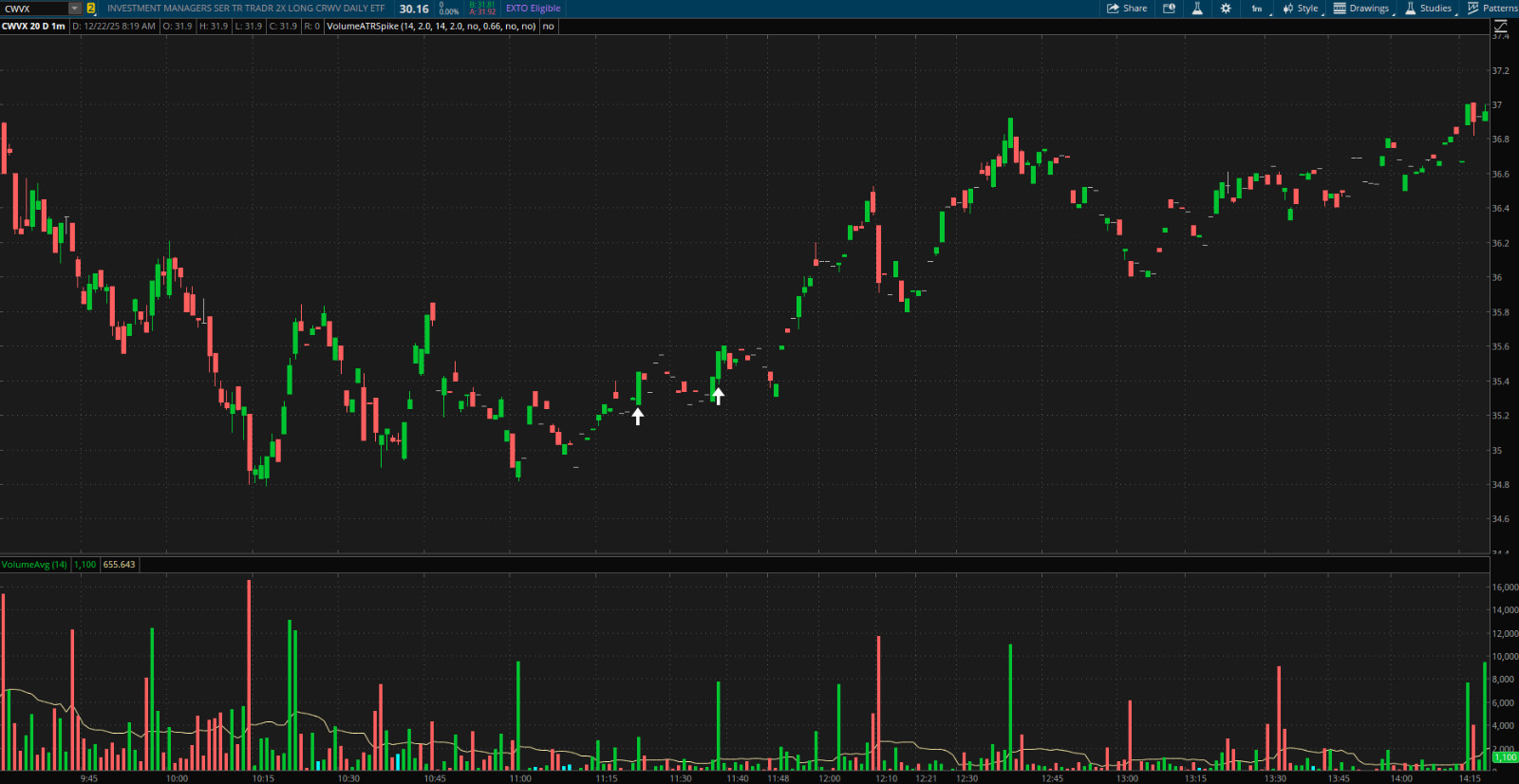Click the EXTO Eligible label
The image size is (1519, 784).
pyautogui.click(x=533, y=9)
